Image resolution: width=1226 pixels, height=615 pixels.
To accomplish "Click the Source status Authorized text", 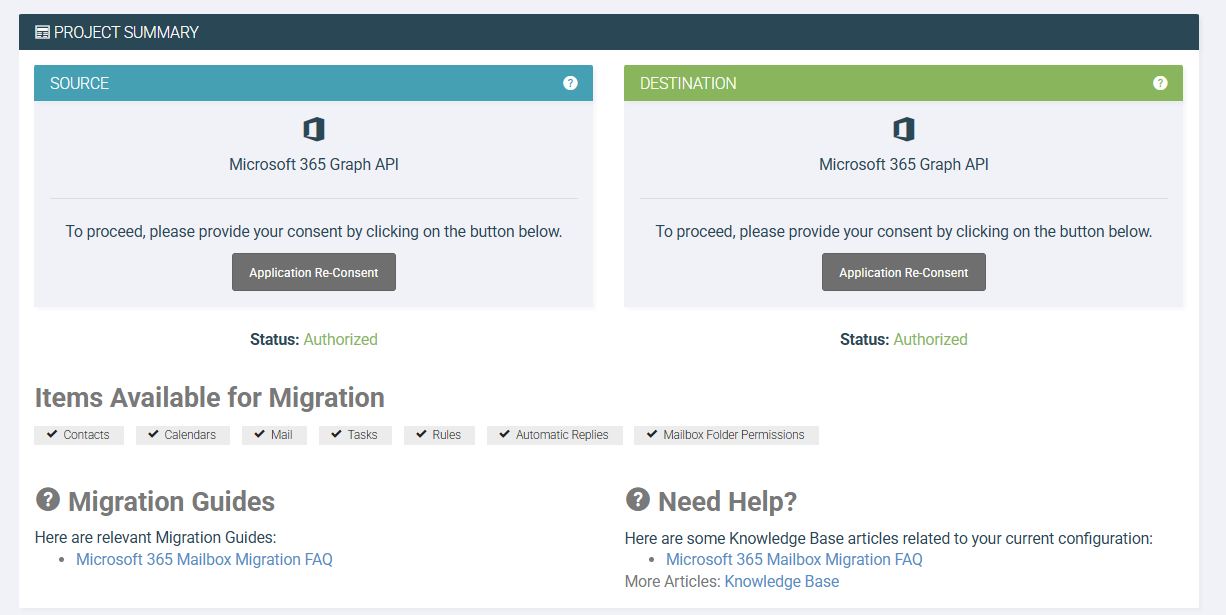I will click(x=341, y=340).
